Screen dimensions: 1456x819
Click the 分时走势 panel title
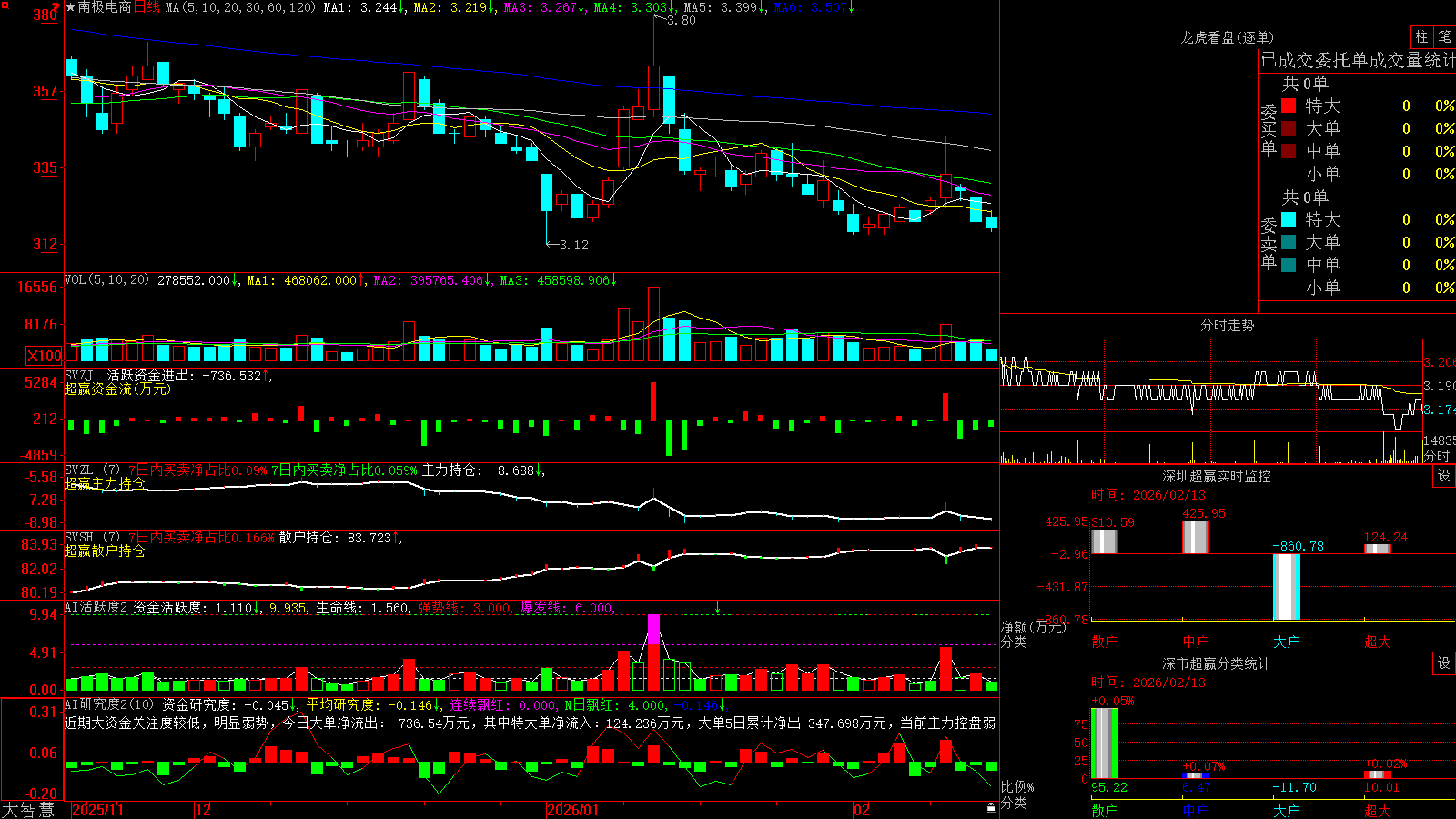[x=1227, y=325]
